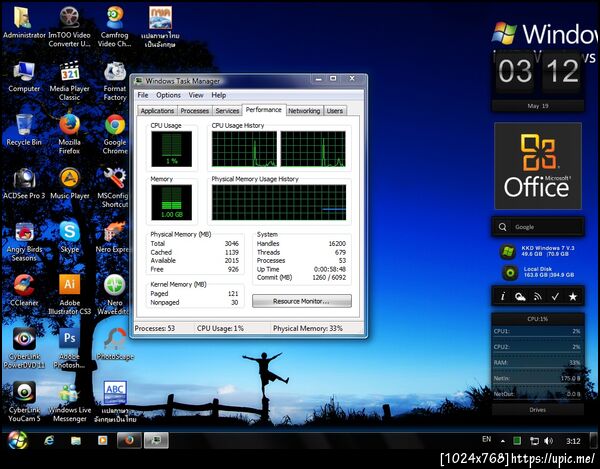
Task: Open the View menu in Task Manager
Action: coord(196,95)
